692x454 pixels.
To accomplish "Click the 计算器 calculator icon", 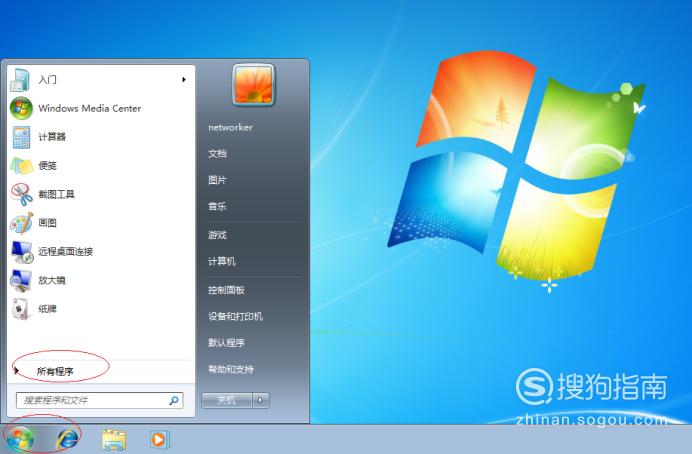I will (21, 137).
